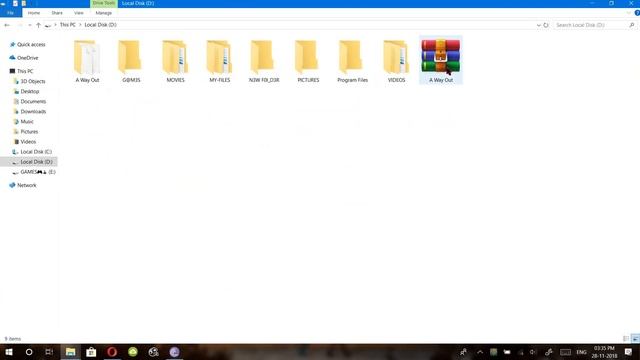The width and height of the screenshot is (640, 360).
Task: Go back with the back arrow
Action: [7, 25]
